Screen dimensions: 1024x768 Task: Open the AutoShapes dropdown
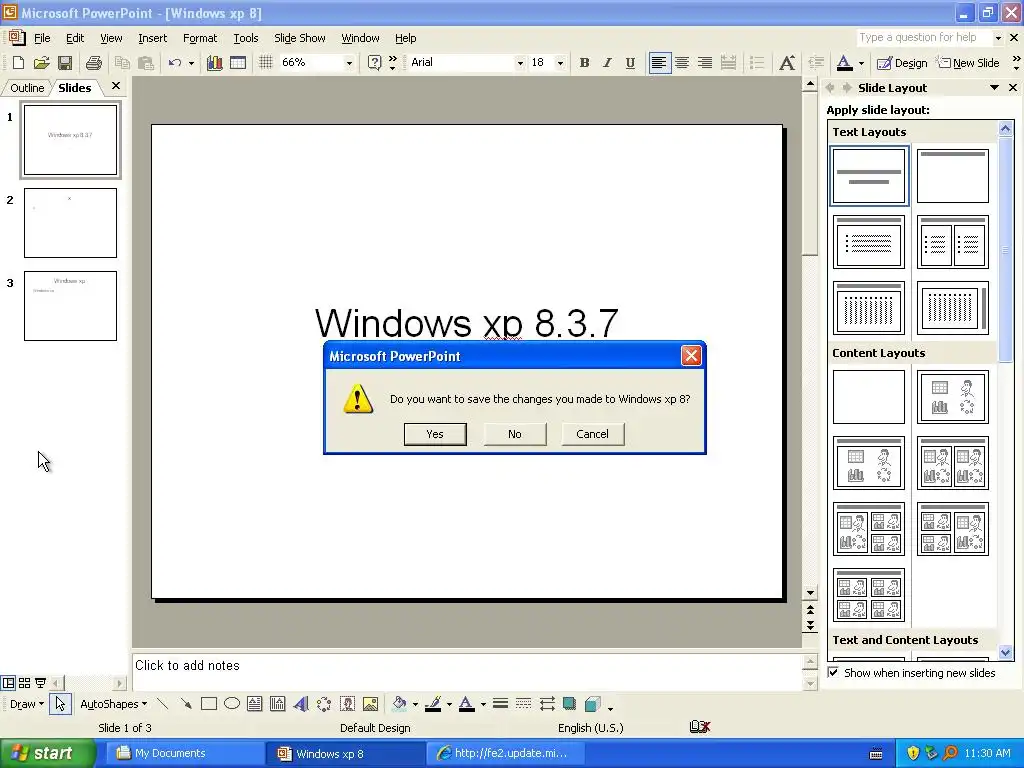click(114, 704)
